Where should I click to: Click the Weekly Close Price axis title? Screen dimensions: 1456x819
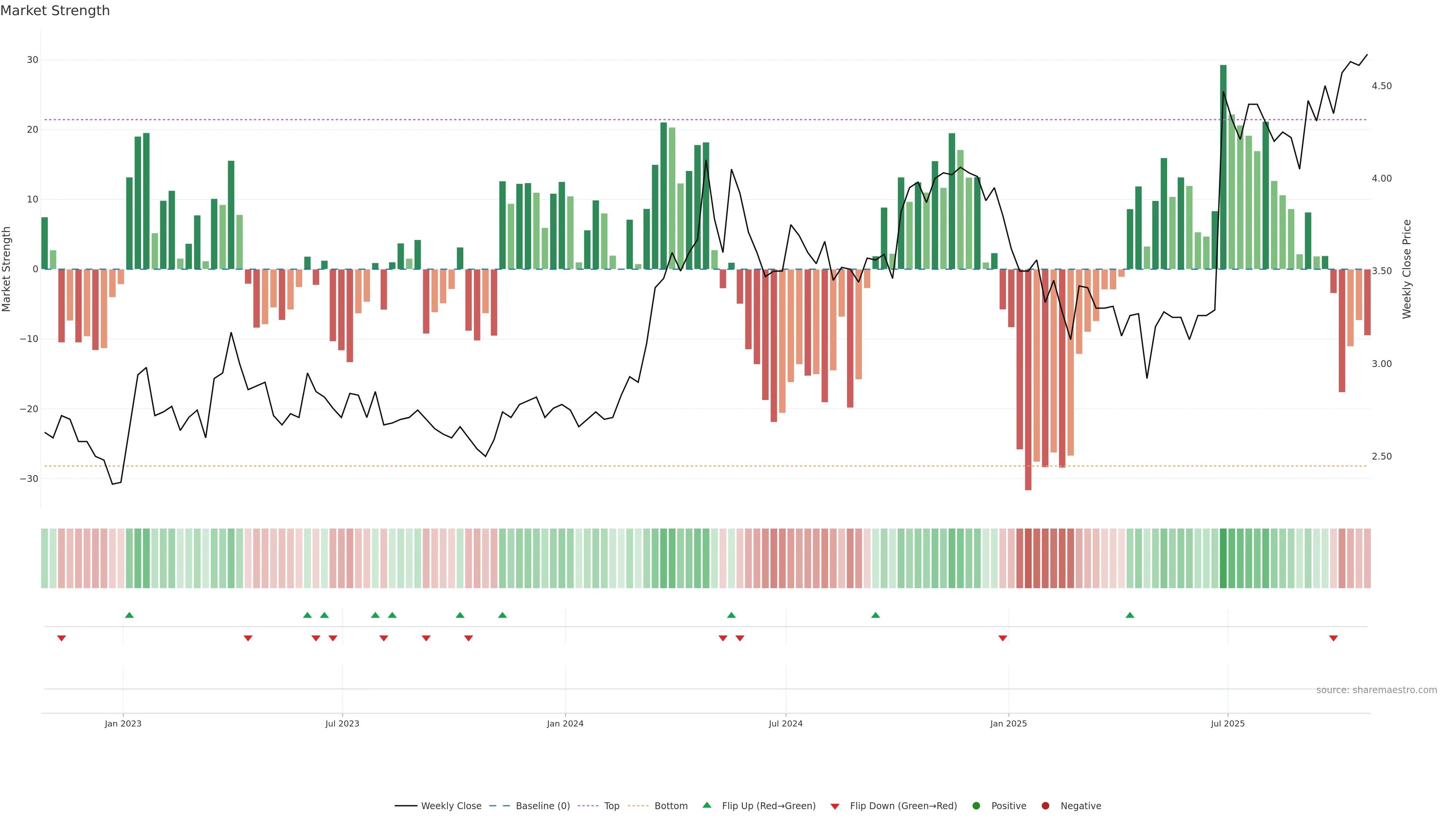[1407, 269]
